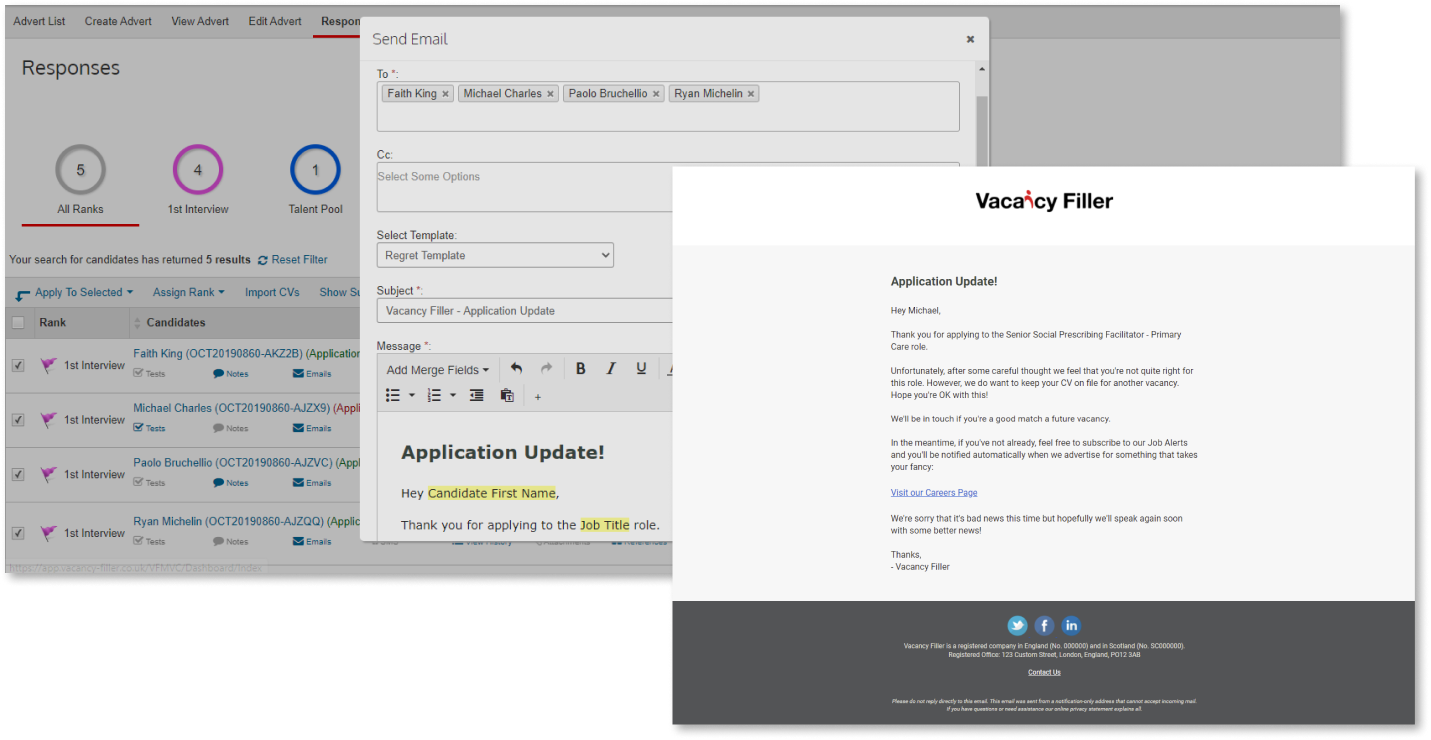Image resolution: width=1431 pixels, height=740 pixels.
Task: Expand the bulleted list style arrow
Action: [411, 396]
